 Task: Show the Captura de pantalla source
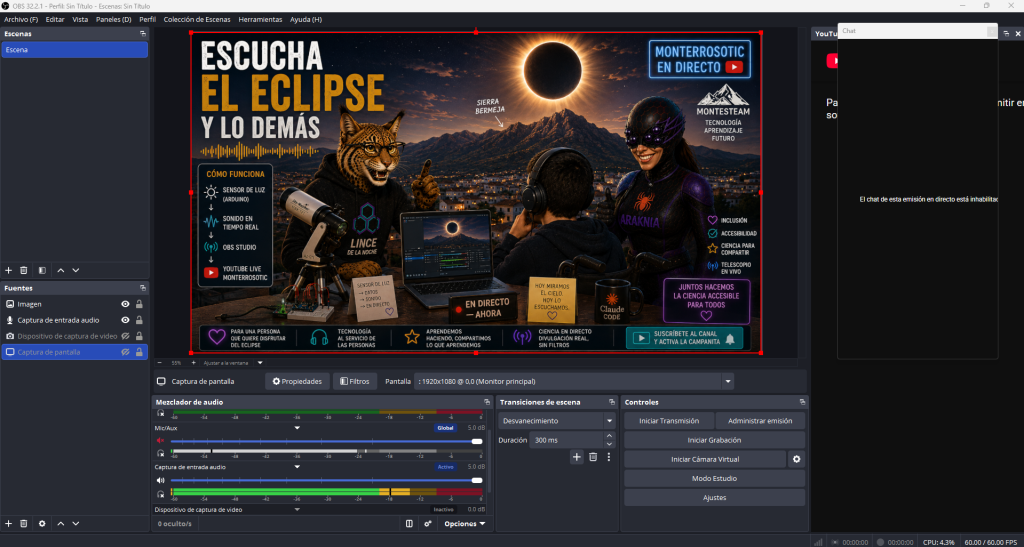coord(125,352)
